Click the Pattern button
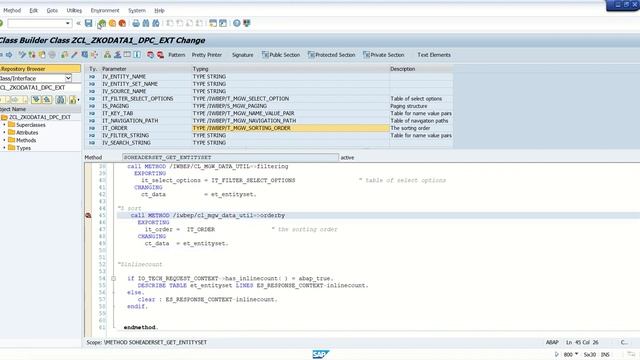The image size is (640, 360). click(177, 55)
